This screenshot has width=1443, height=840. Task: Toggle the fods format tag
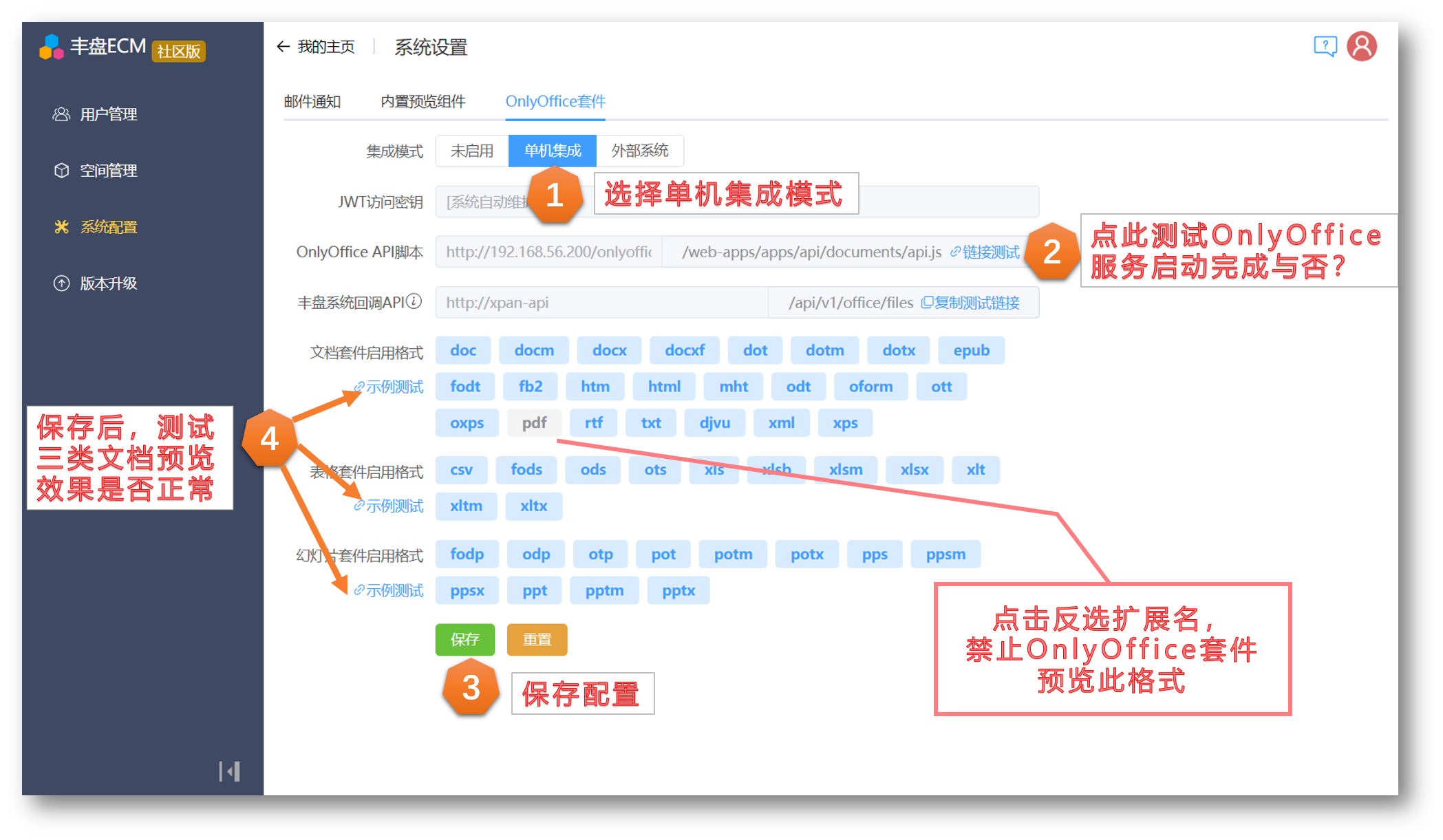(526, 470)
